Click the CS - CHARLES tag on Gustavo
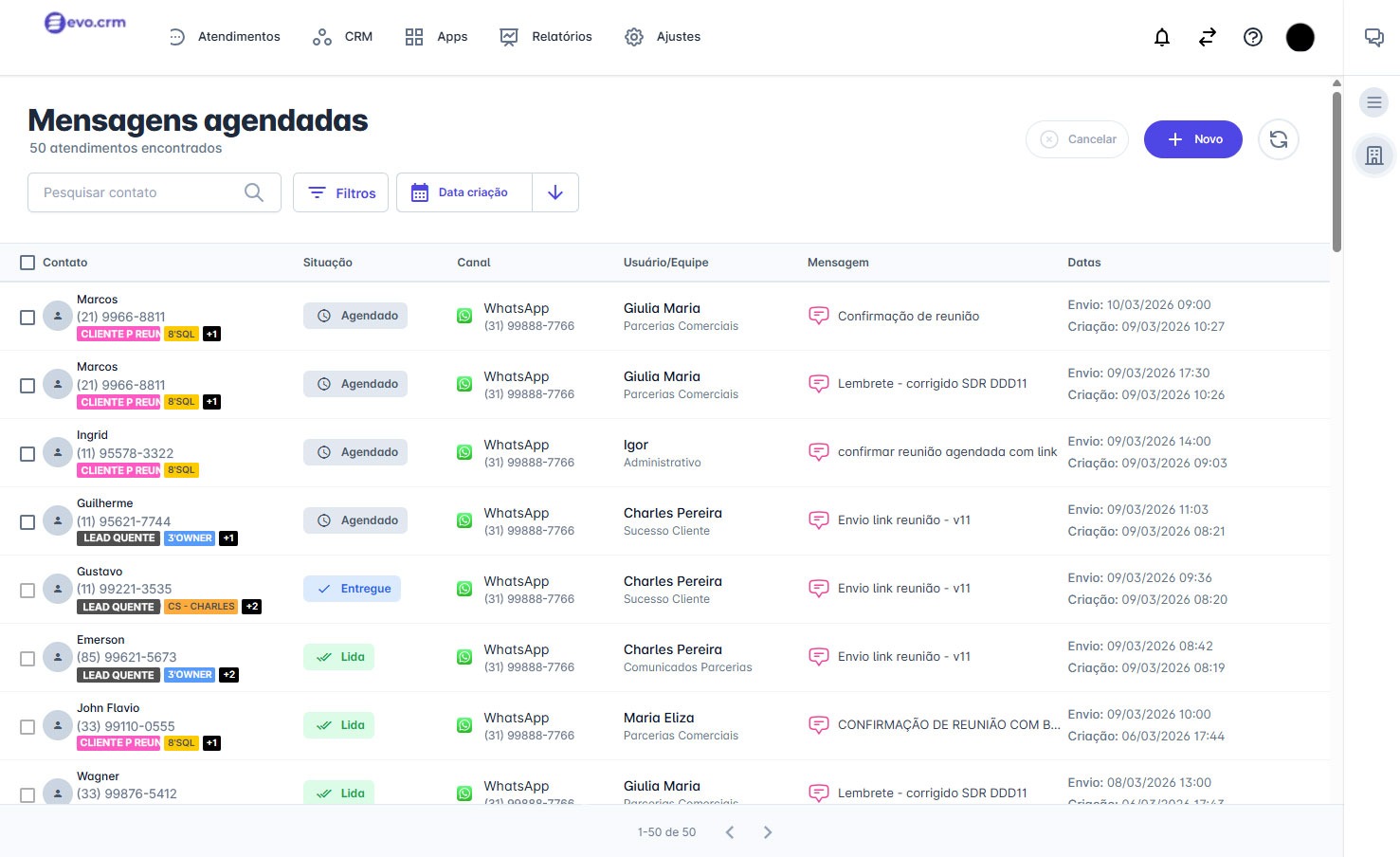This screenshot has width=1400, height=857. pos(200,607)
